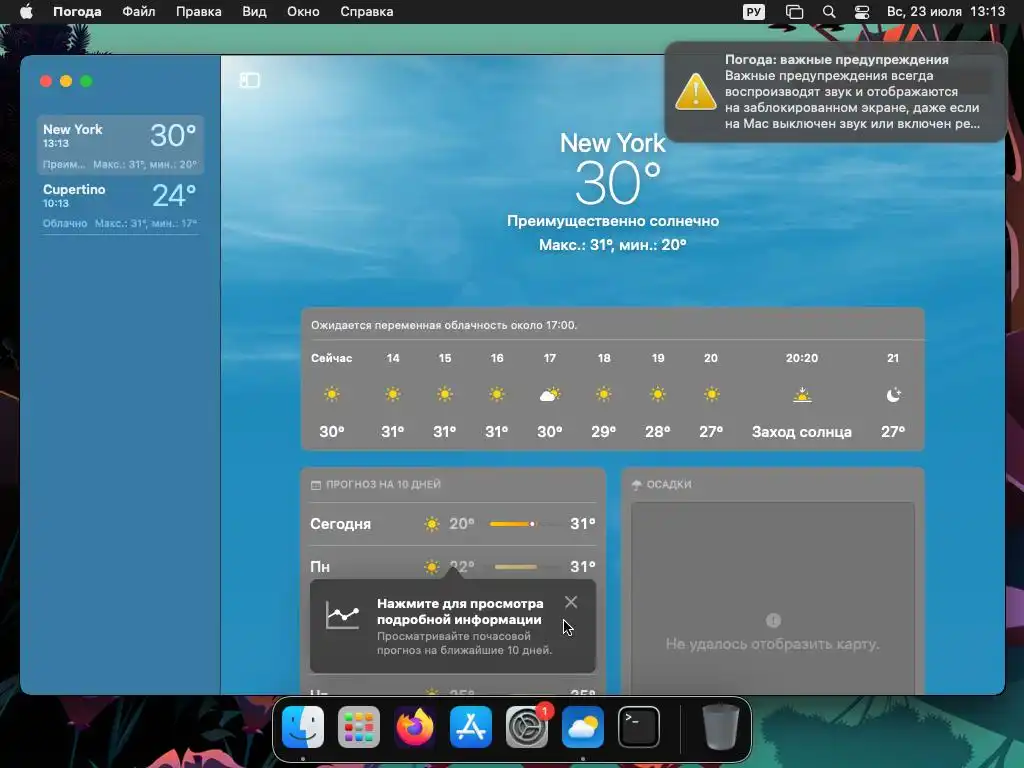Click the sun icon for hour 18
Image resolution: width=1024 pixels, height=768 pixels.
pos(604,394)
